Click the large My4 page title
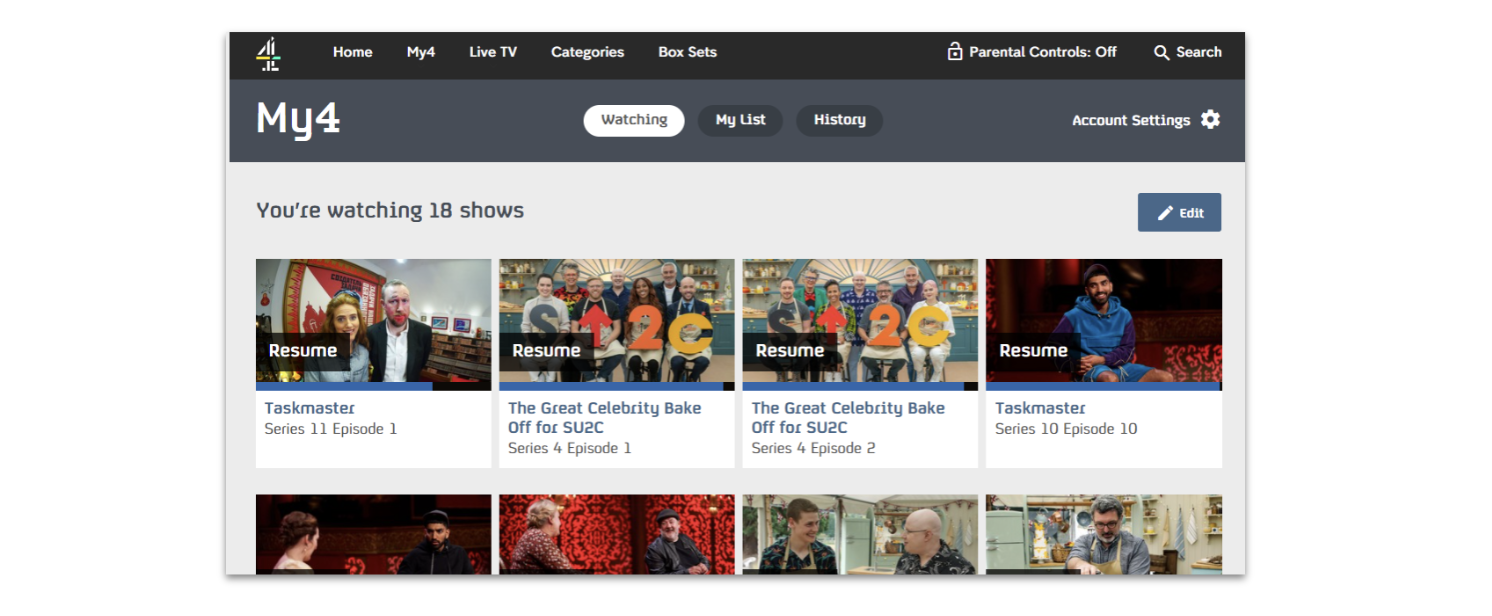Viewport: 1492px width, 616px height. coord(298,119)
